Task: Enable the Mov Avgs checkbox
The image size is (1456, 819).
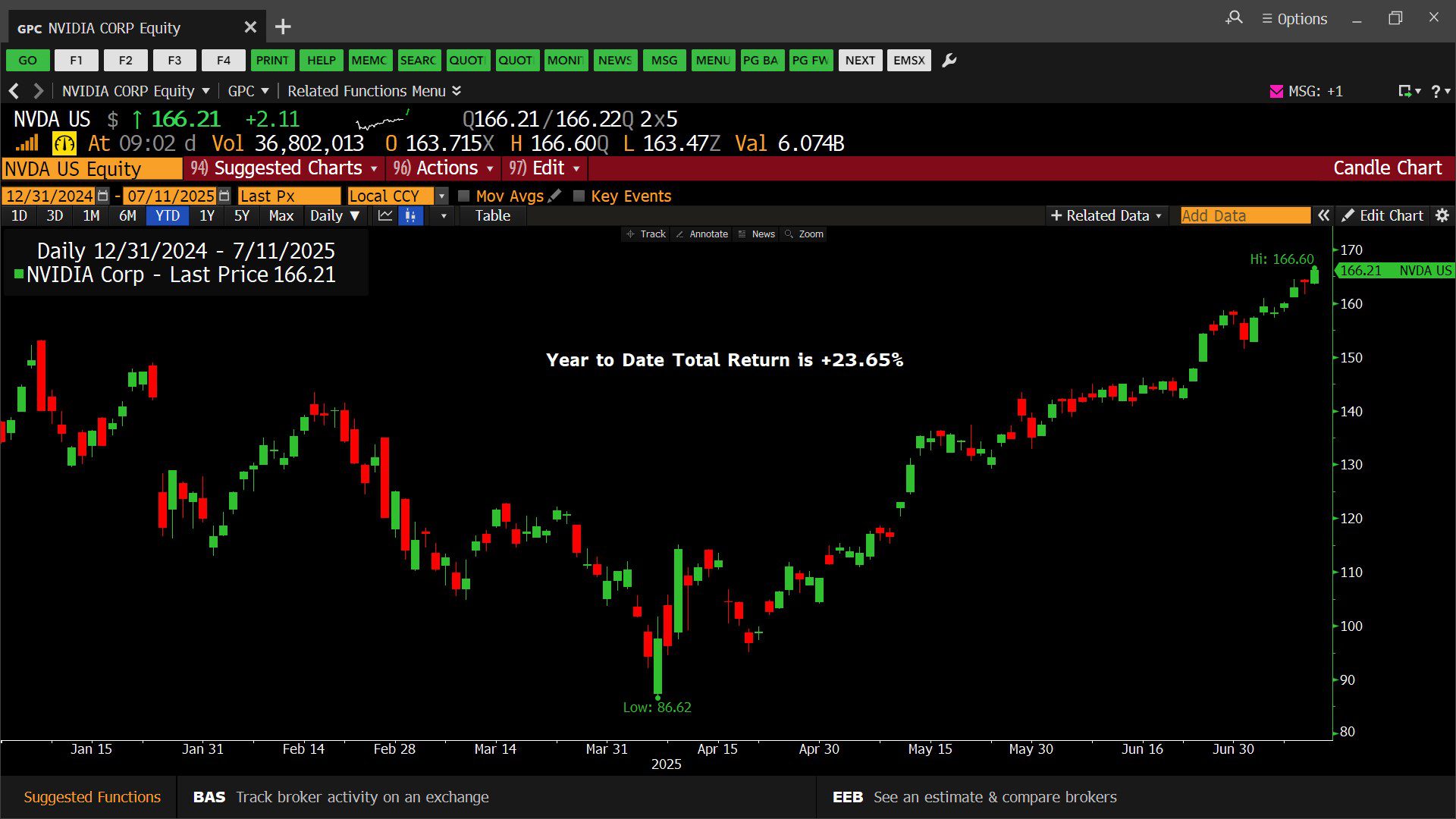Action: 464,196
